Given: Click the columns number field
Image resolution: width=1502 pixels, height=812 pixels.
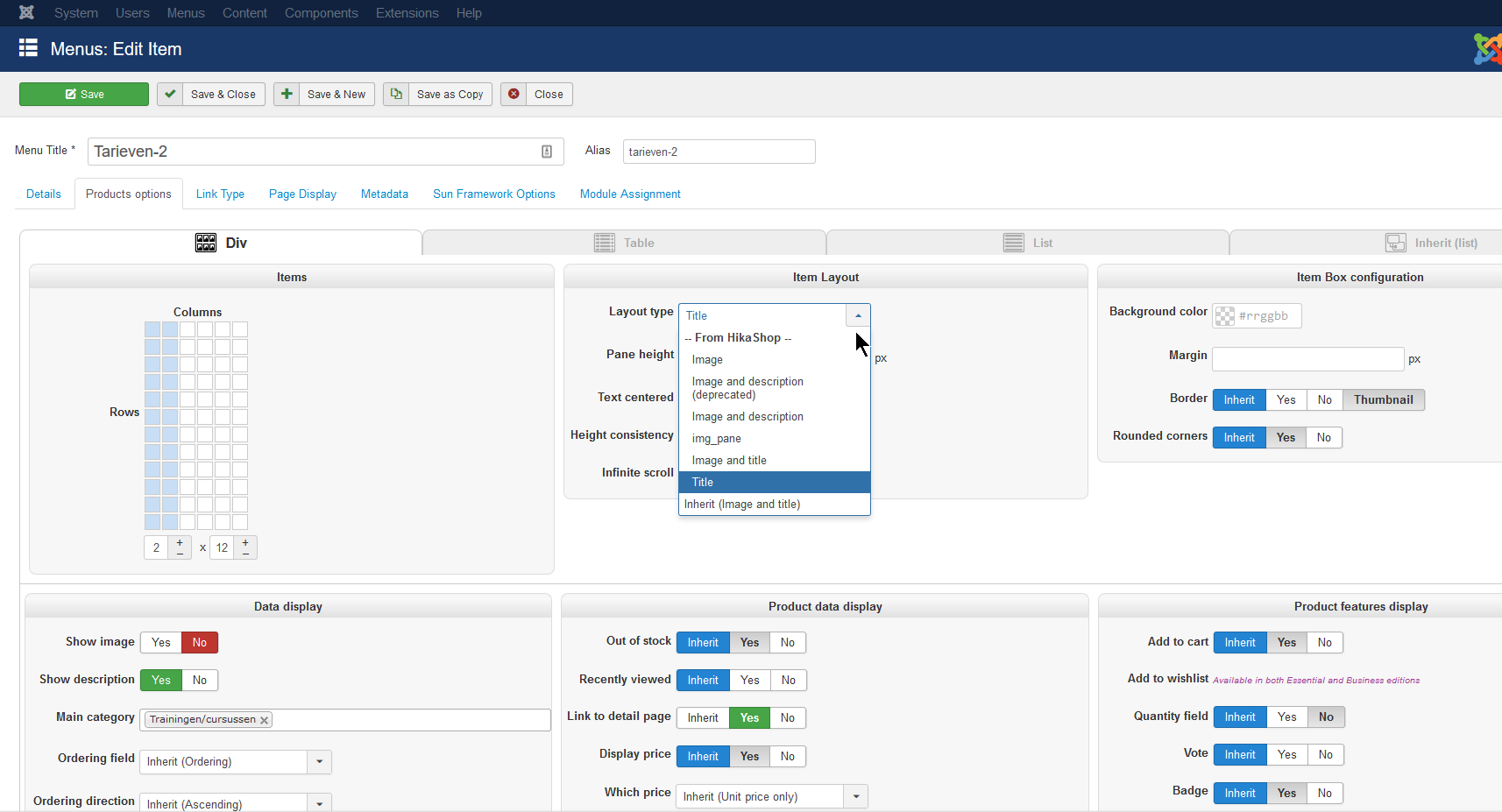Looking at the screenshot, I should tap(156, 548).
